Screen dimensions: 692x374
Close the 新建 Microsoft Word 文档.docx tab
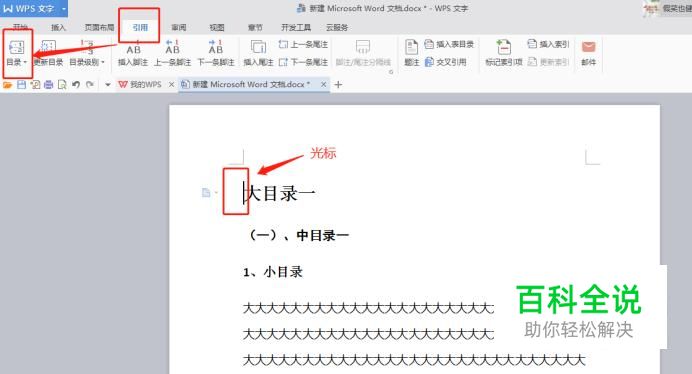tap(323, 84)
